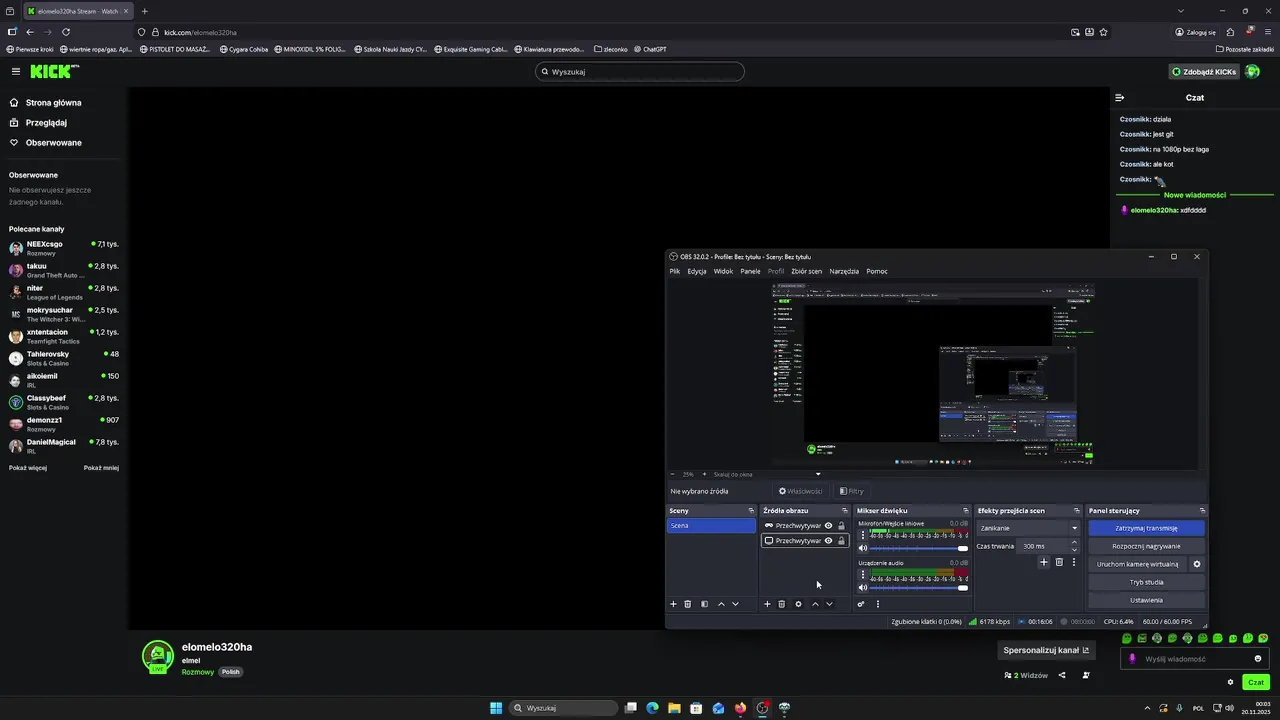Add a scene transition with plus icon
This screenshot has height=720, width=1280.
coord(1044,562)
